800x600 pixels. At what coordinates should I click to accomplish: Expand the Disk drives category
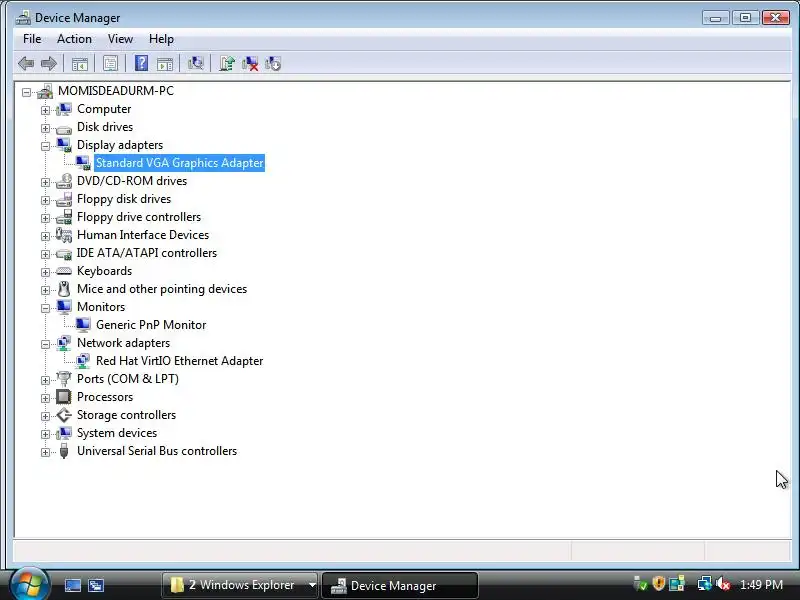click(45, 128)
